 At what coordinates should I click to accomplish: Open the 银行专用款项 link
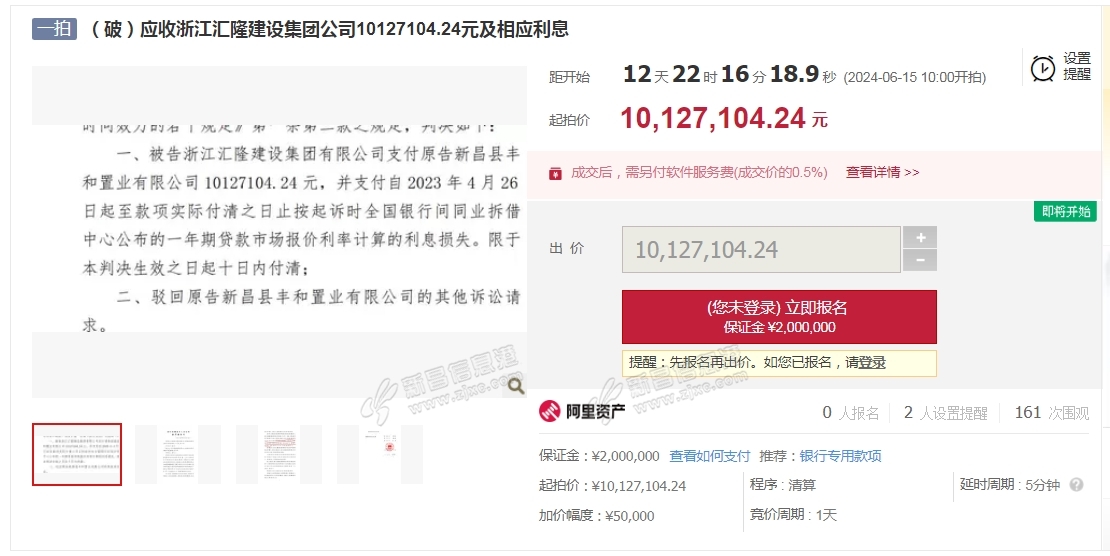pyautogui.click(x=840, y=456)
